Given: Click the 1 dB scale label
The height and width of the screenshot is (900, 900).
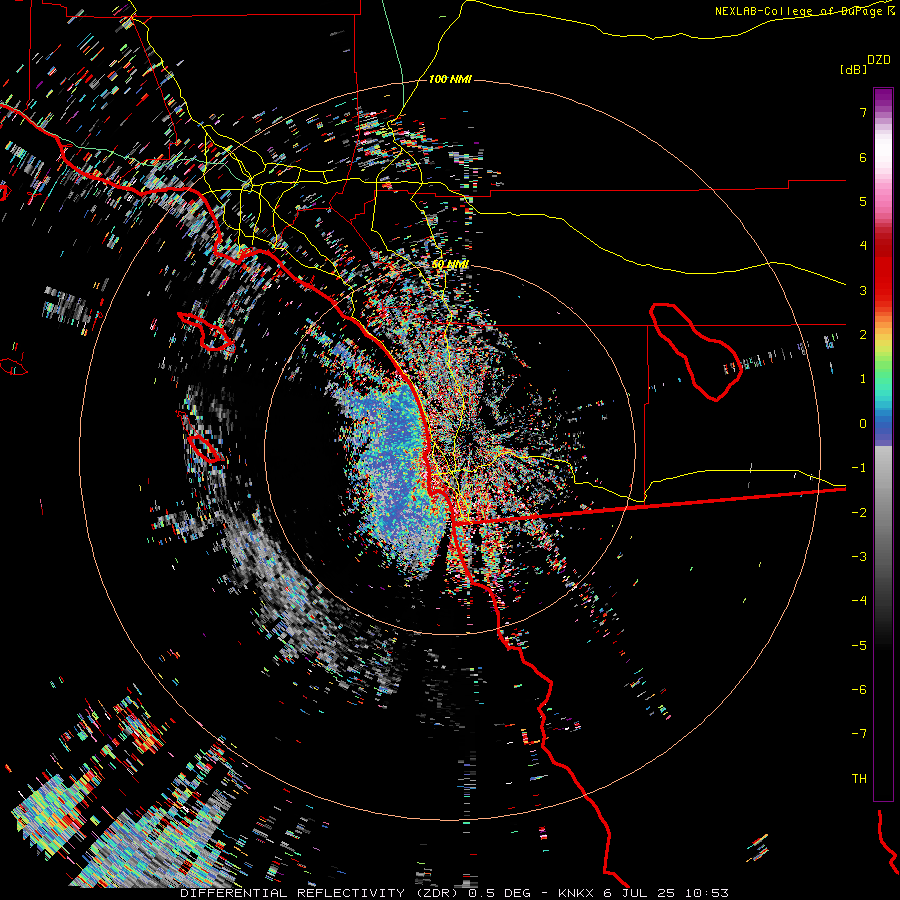Looking at the screenshot, I should point(863,379).
